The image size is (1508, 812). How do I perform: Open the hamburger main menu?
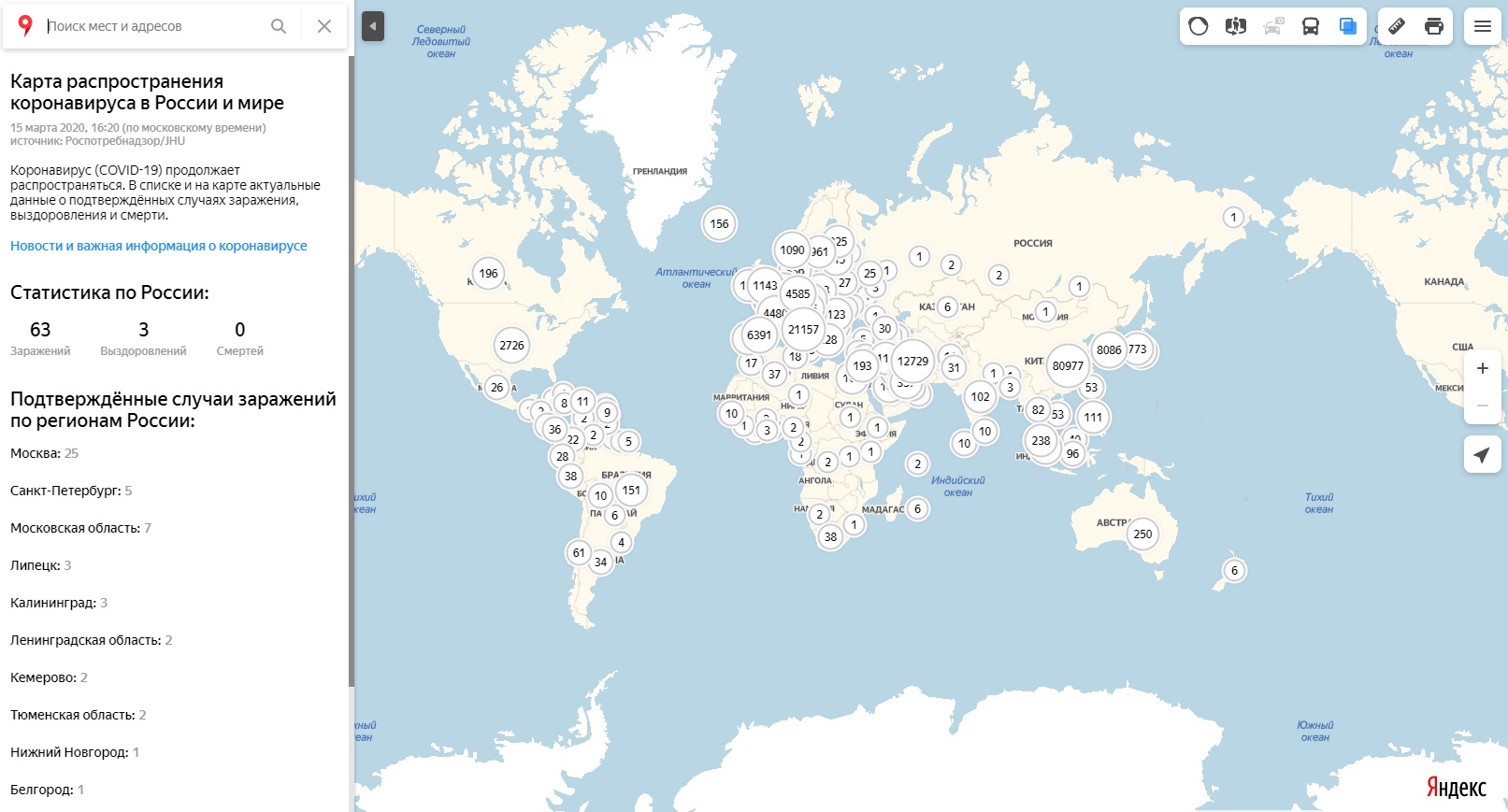(1483, 26)
